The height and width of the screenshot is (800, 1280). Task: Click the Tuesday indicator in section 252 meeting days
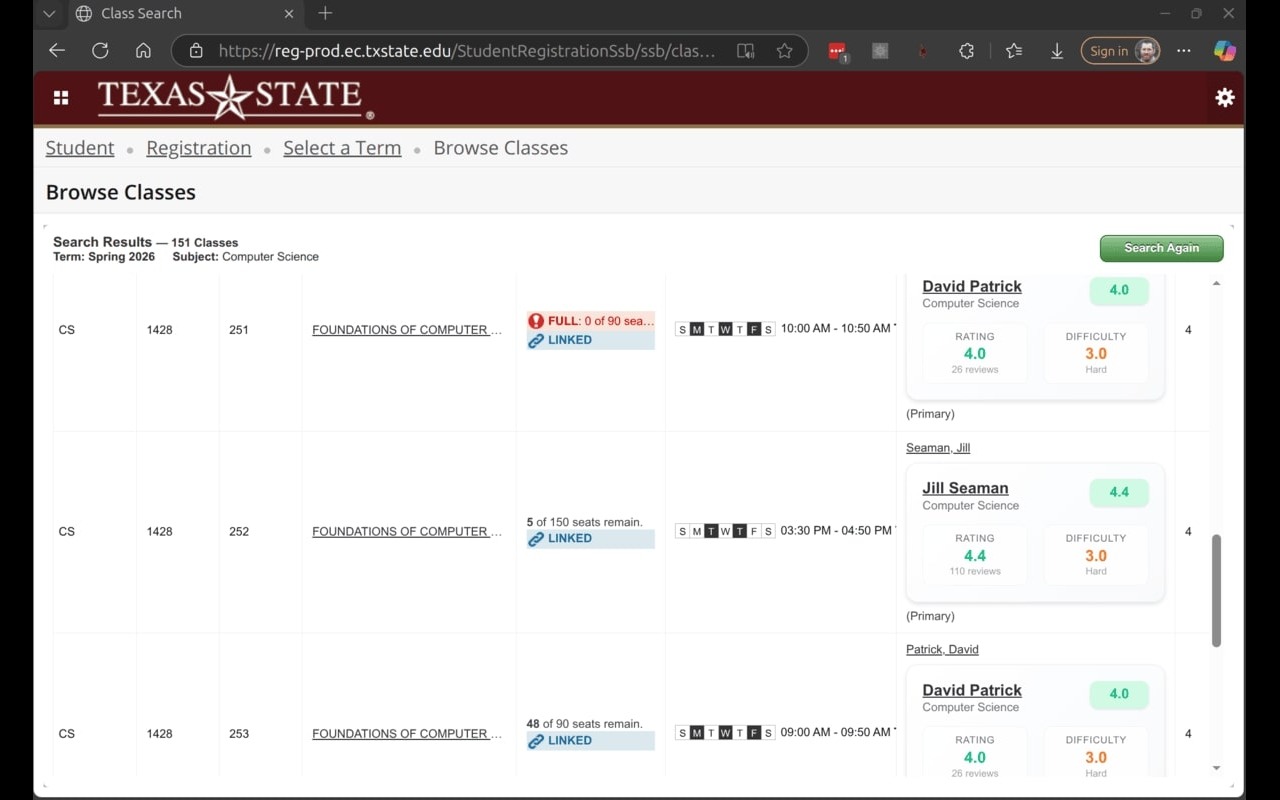[x=711, y=531]
